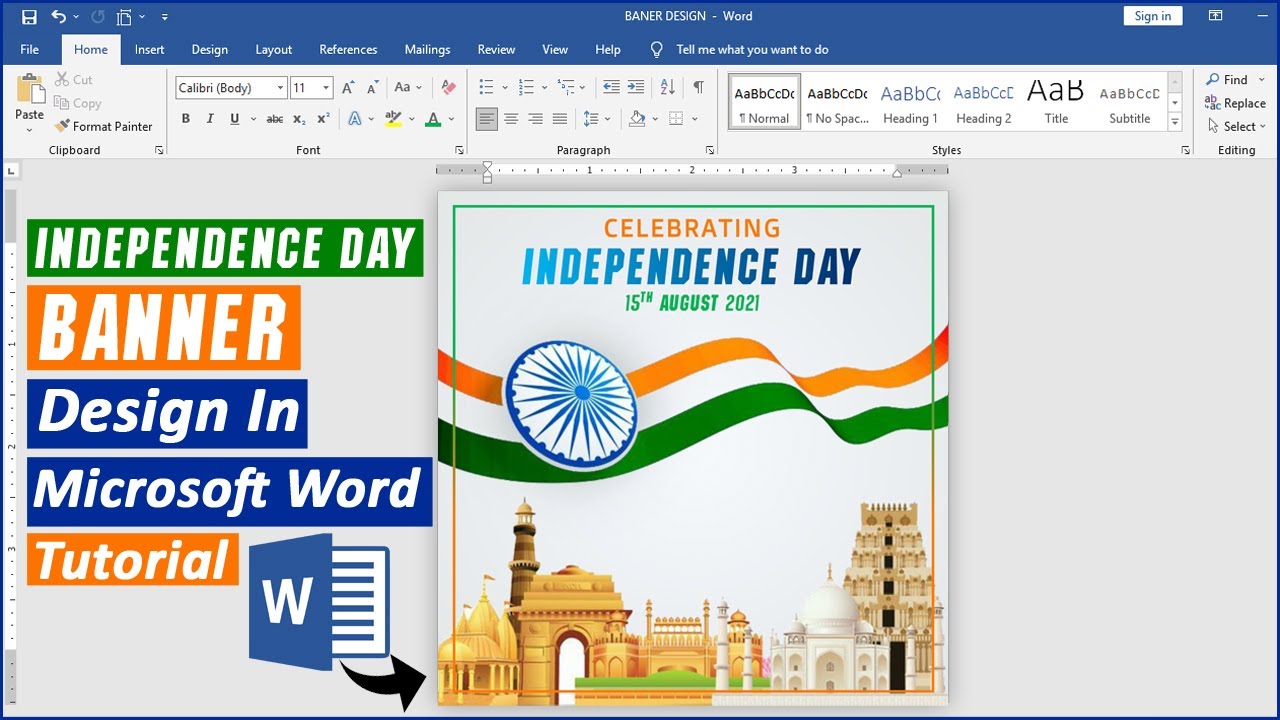Increase the paragraph indent
Screen dimensions: 1280x720
636,87
